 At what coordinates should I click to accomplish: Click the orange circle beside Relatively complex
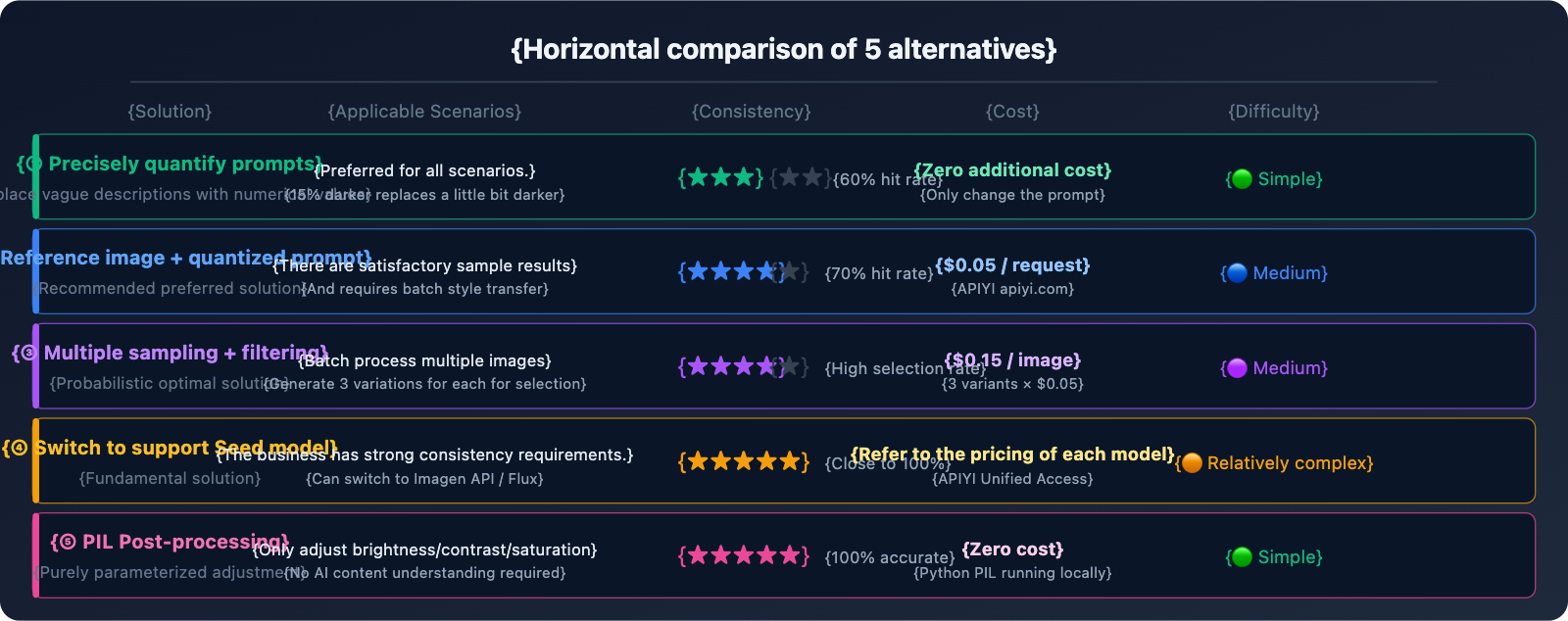pyautogui.click(x=1192, y=463)
